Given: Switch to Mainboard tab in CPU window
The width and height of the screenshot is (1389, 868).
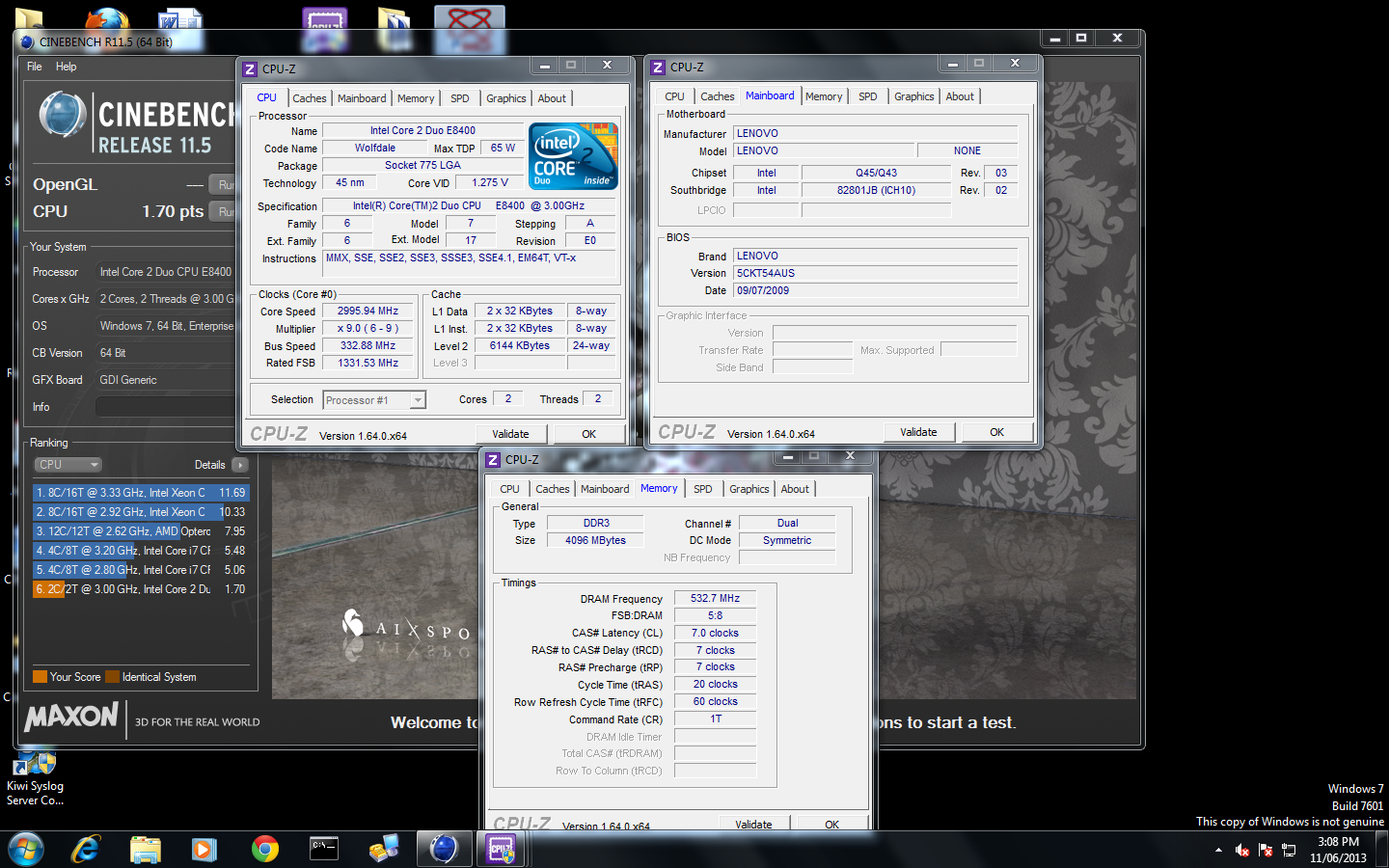Looking at the screenshot, I should coord(362,98).
